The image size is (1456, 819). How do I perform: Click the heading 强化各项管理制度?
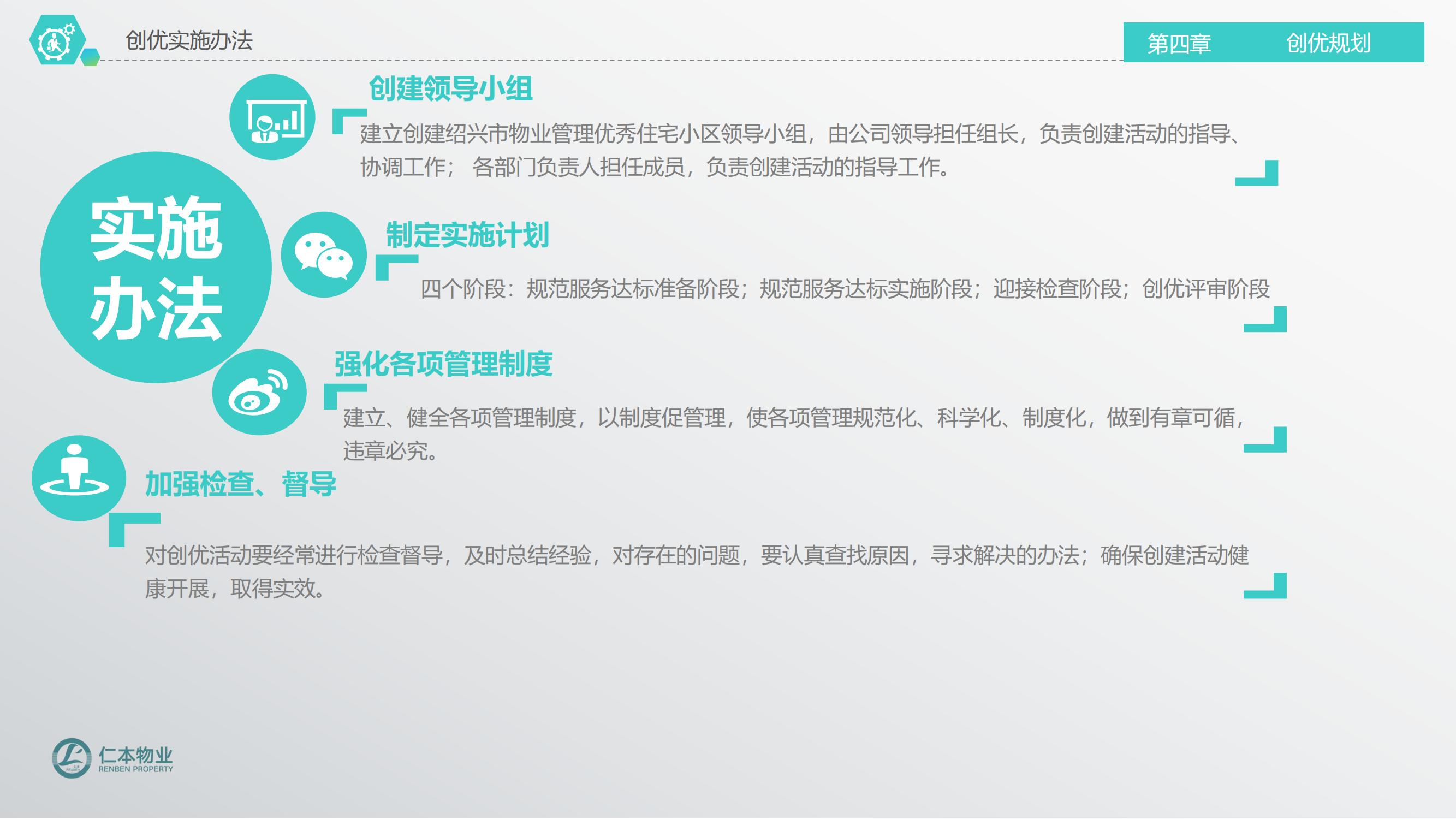[444, 364]
